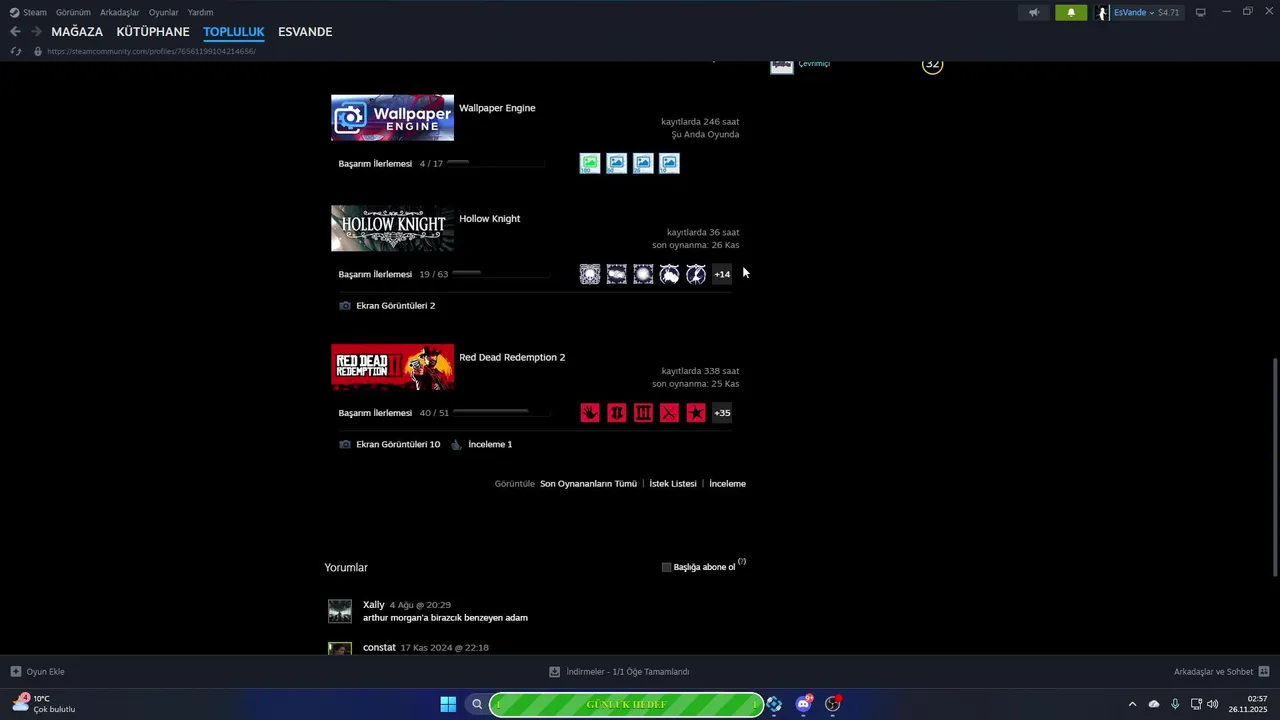1280x720 pixels.
Task: Click the Red Dead Redemption 2 banner thumbnail
Action: [392, 367]
